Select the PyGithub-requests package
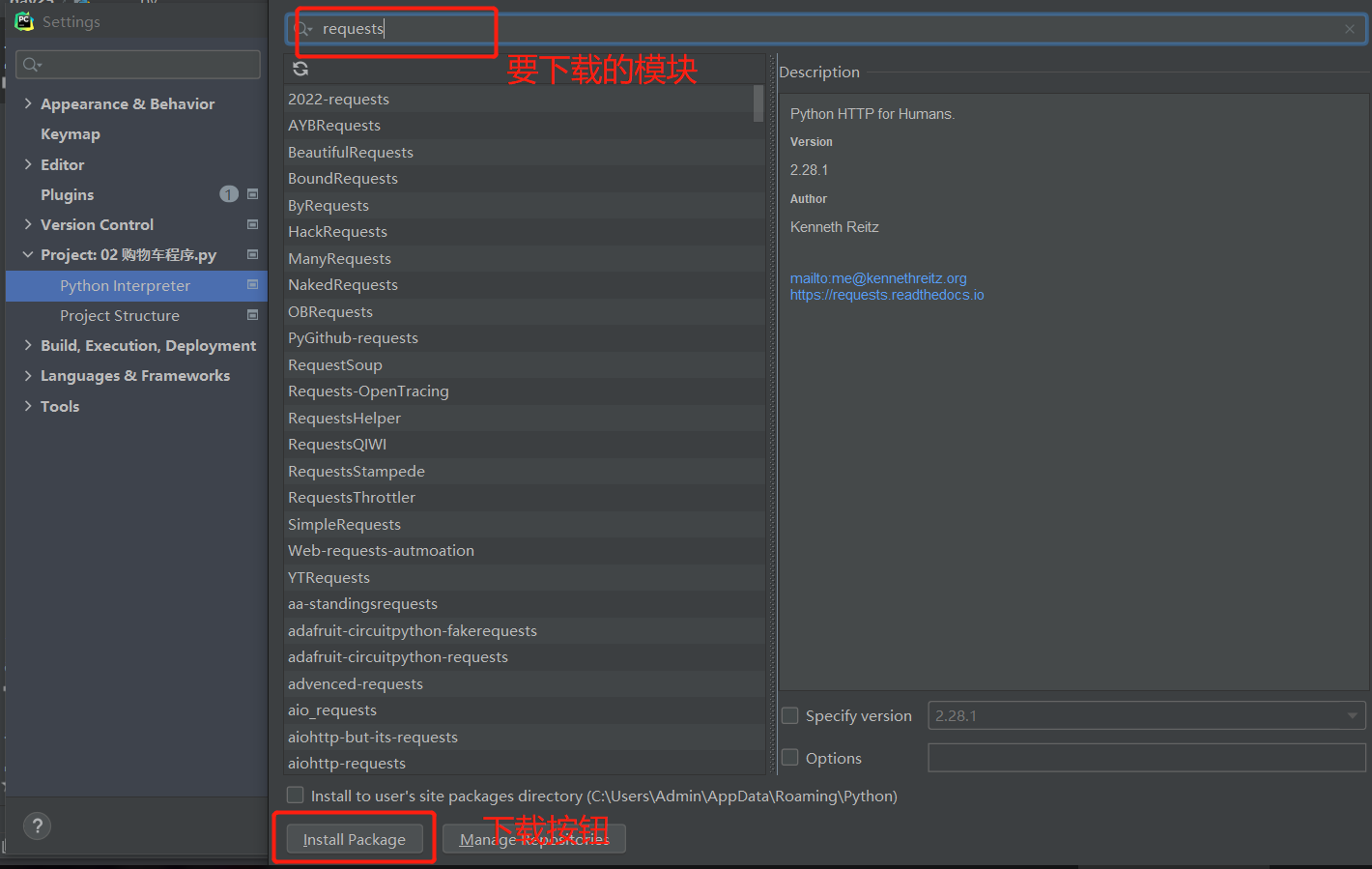This screenshot has width=1372, height=869. pos(525,338)
